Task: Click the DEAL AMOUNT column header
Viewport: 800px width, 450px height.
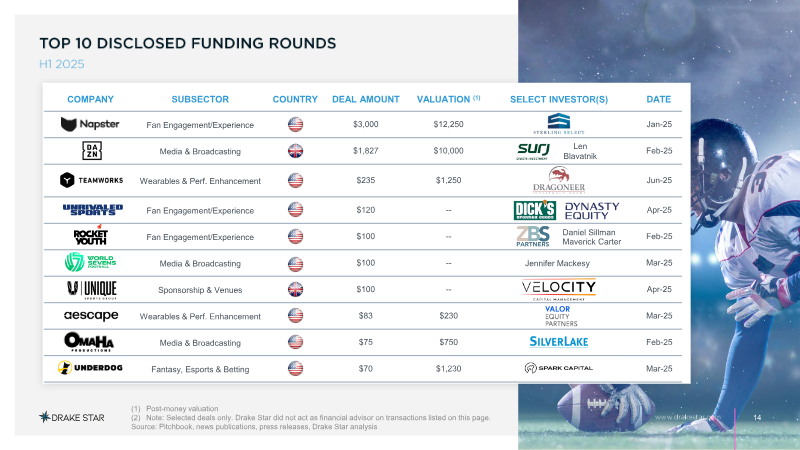Action: 366,99
